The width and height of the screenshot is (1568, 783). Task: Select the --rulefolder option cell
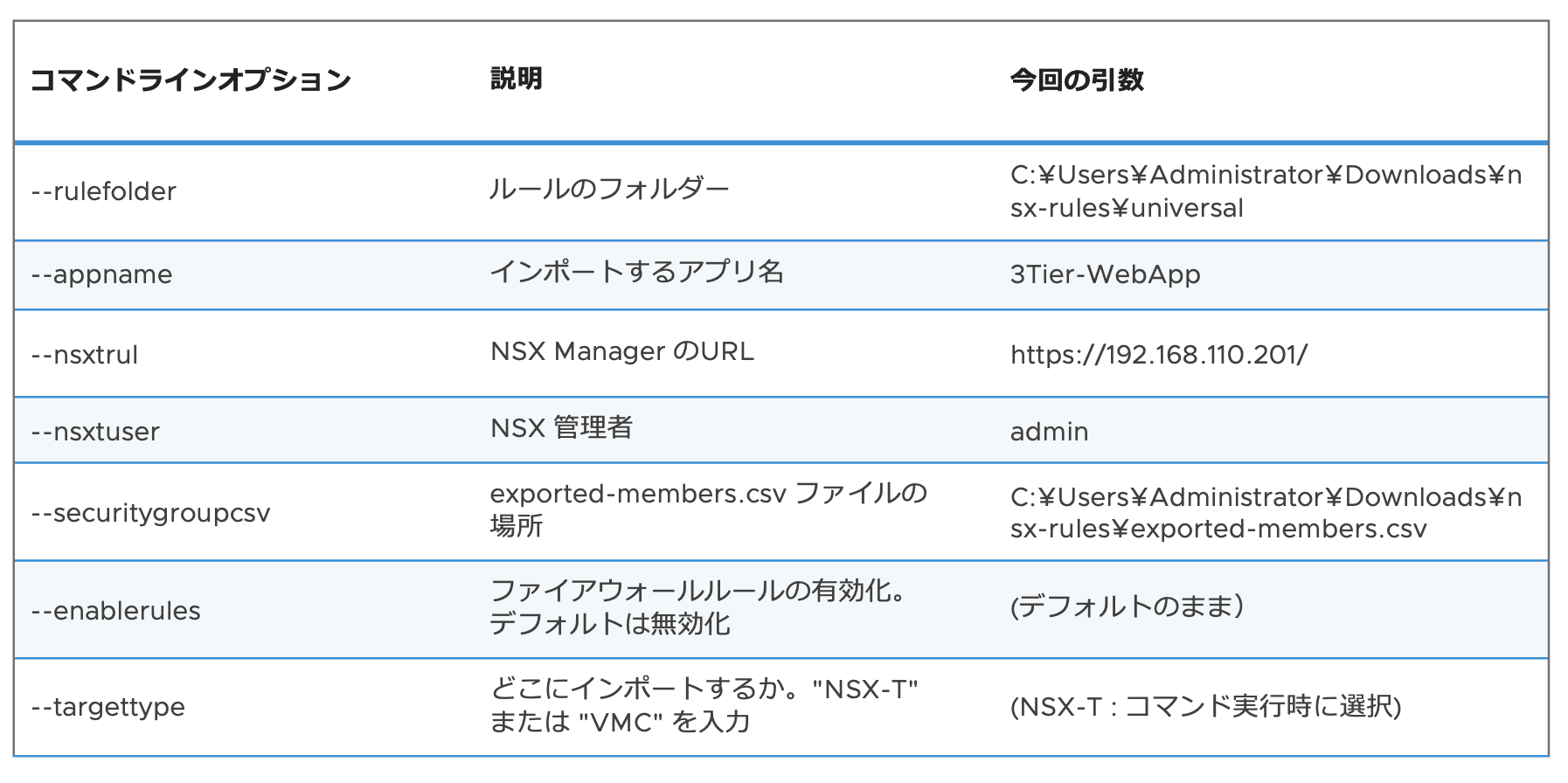pos(104,191)
